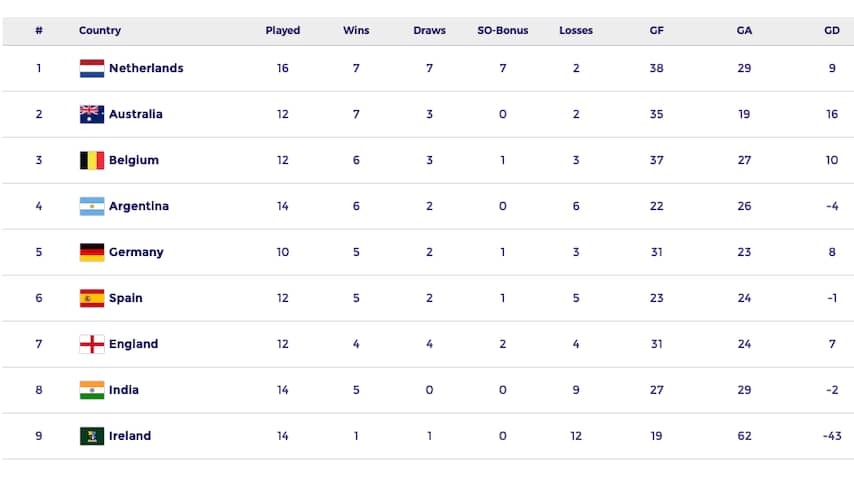Select the Belgium flag icon
Image resolution: width=854 pixels, height=480 pixels.
coord(92,160)
